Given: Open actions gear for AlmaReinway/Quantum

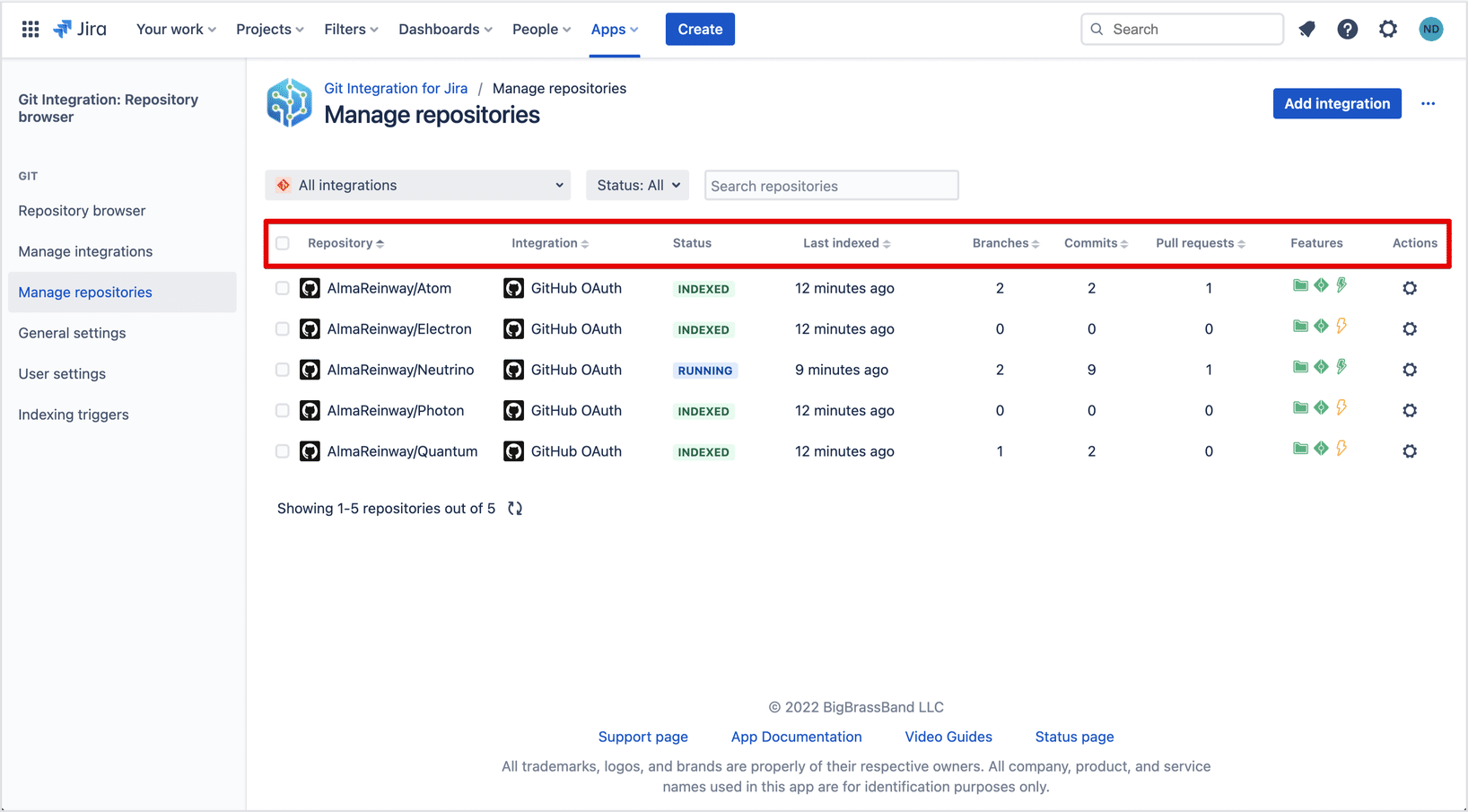Looking at the screenshot, I should pyautogui.click(x=1410, y=451).
